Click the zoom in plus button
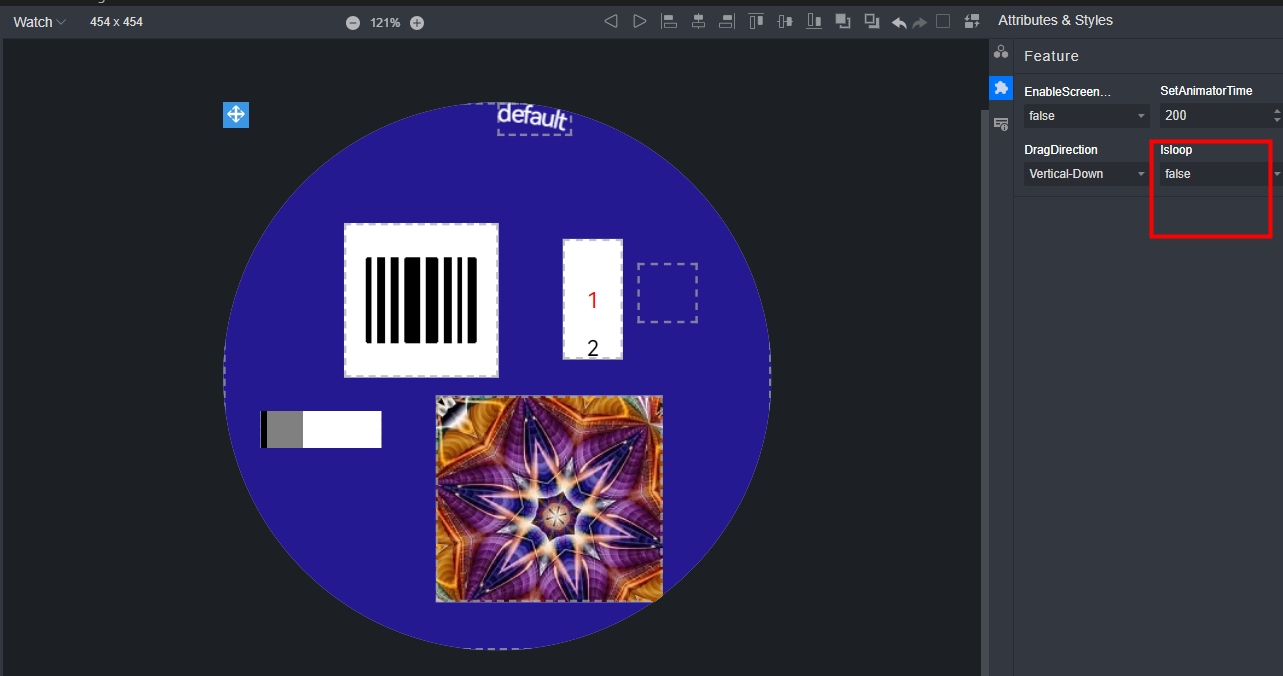 [x=417, y=23]
